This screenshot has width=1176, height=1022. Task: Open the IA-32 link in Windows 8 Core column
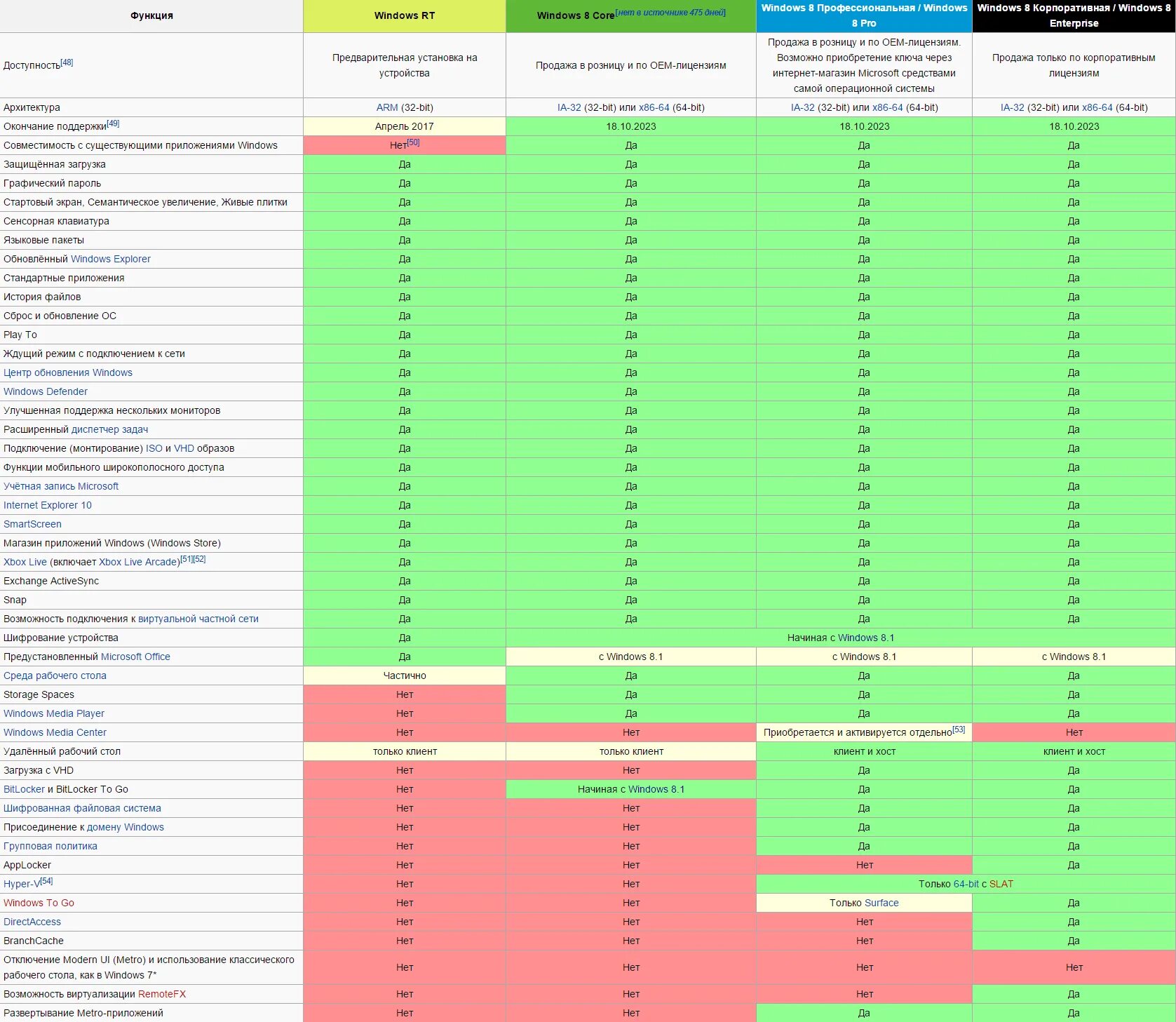click(x=569, y=107)
